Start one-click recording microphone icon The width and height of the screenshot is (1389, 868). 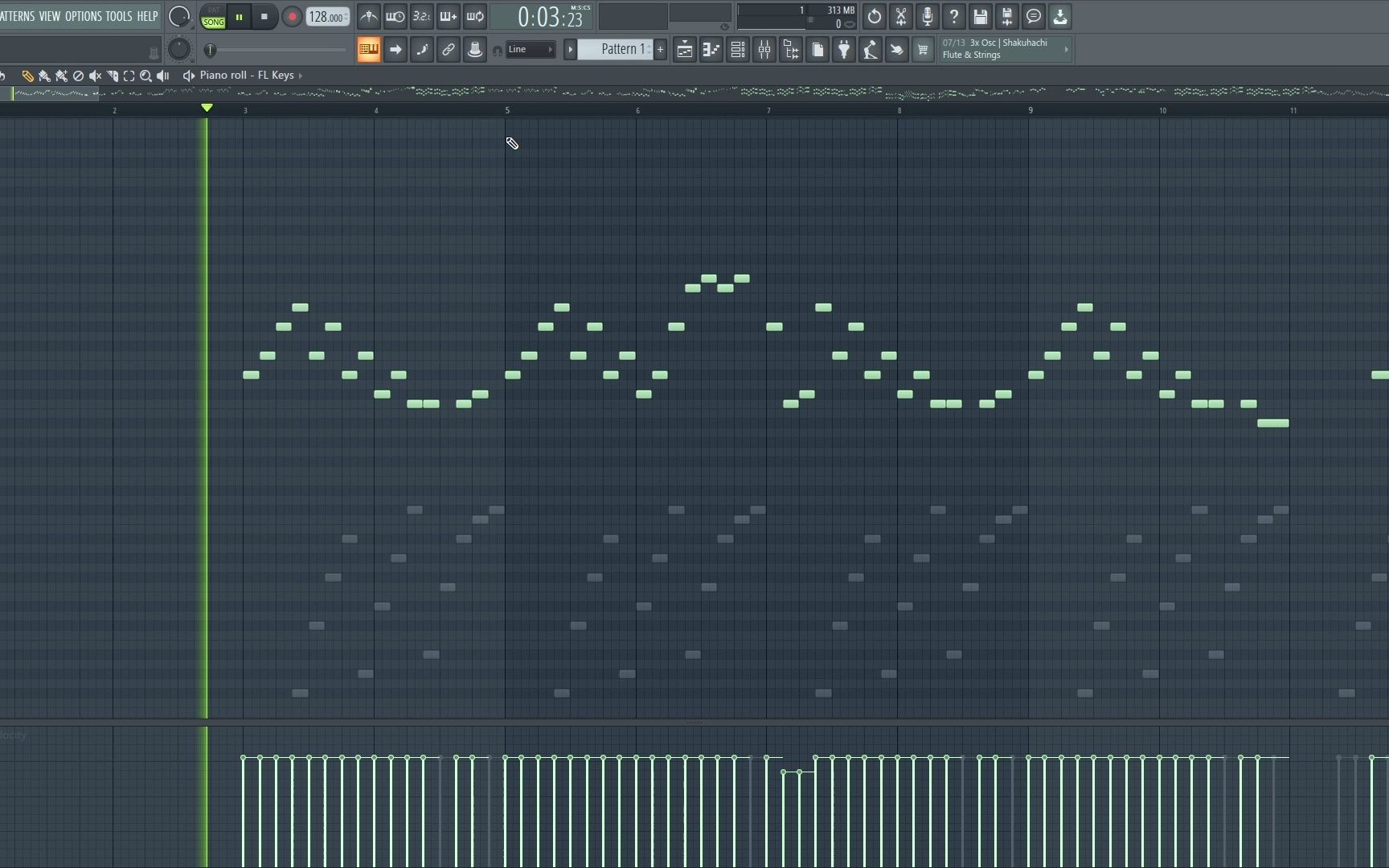(x=928, y=16)
